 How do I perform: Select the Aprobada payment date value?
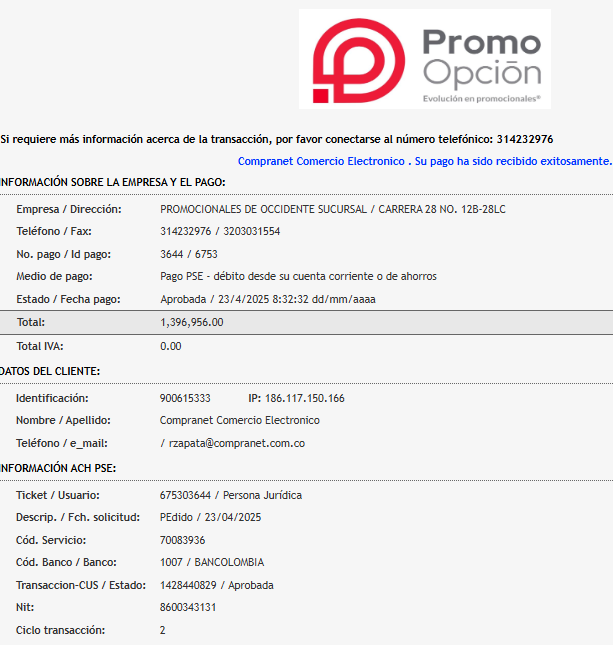(x=268, y=299)
